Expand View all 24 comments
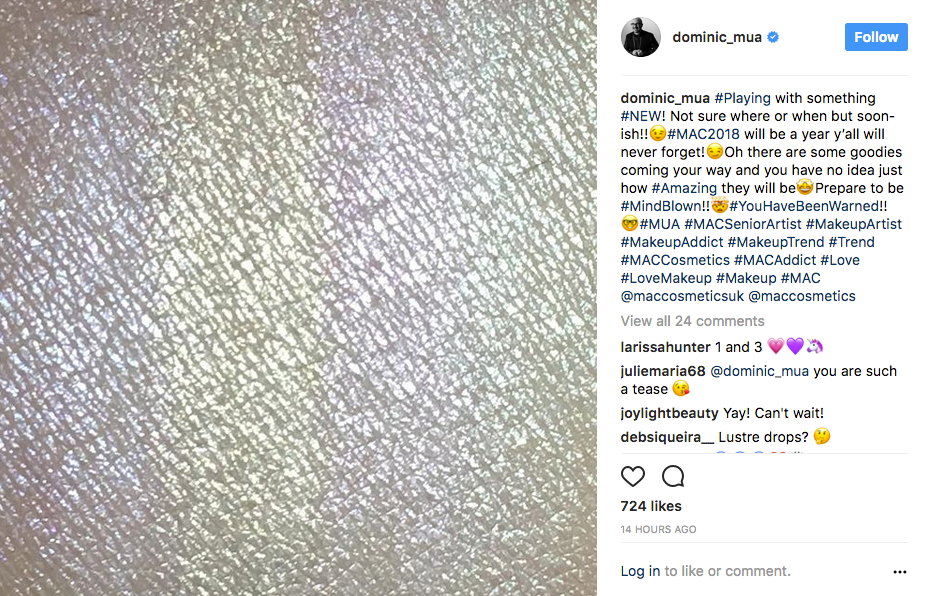The width and height of the screenshot is (931, 596). pos(692,321)
